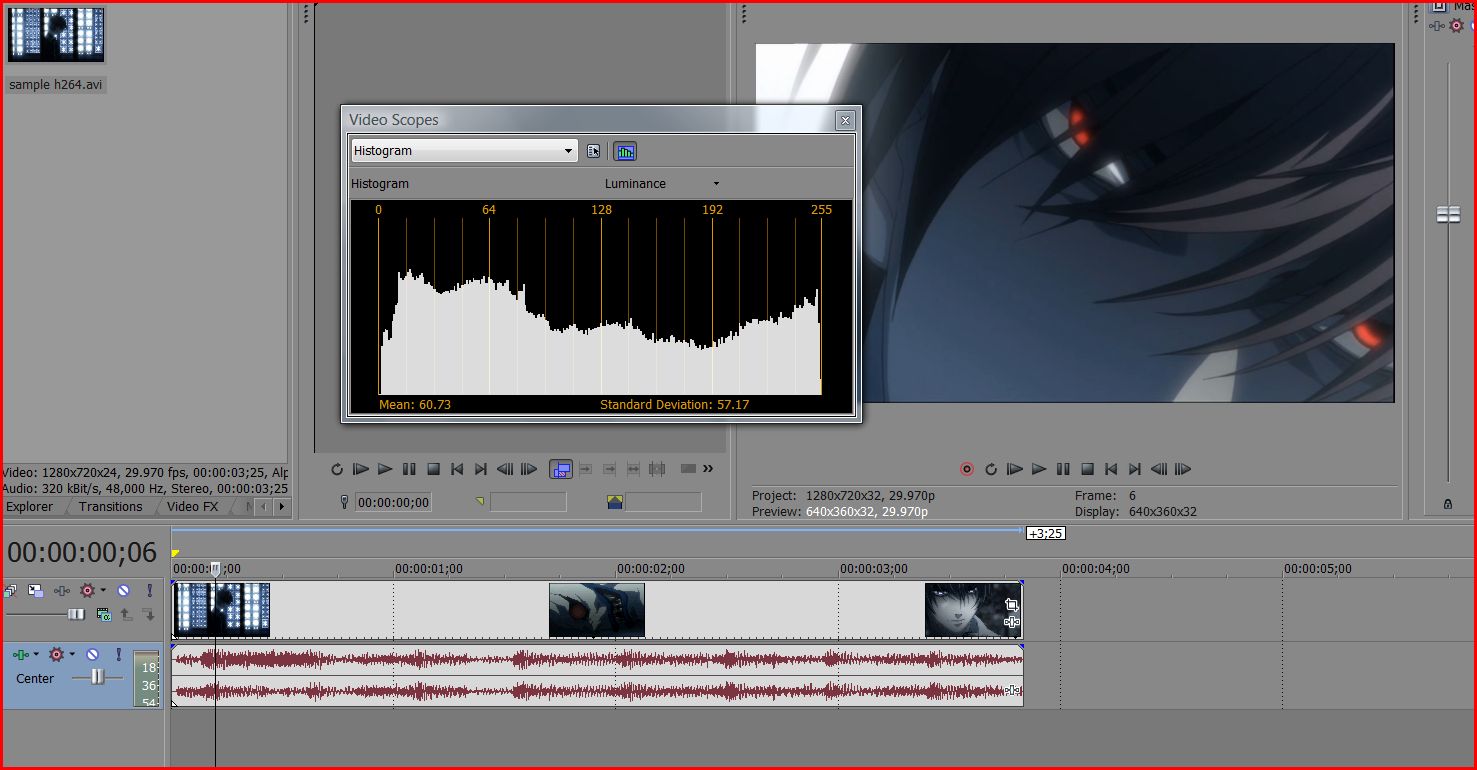Toggle the master fader channel lock icon
This screenshot has width=1477, height=770.
pos(1448,504)
